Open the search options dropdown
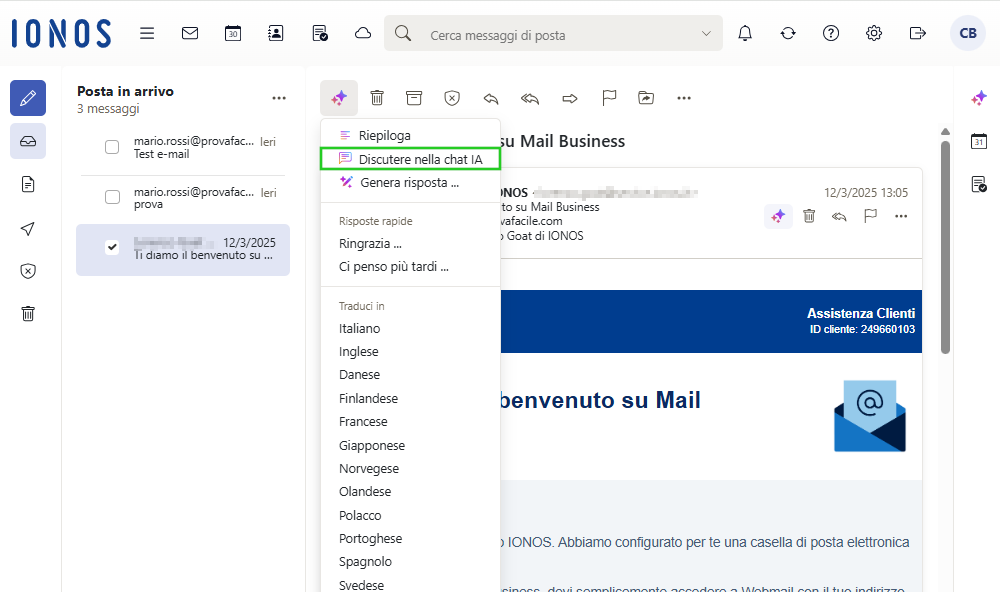Viewport: 1000px width, 592px height. [x=706, y=33]
